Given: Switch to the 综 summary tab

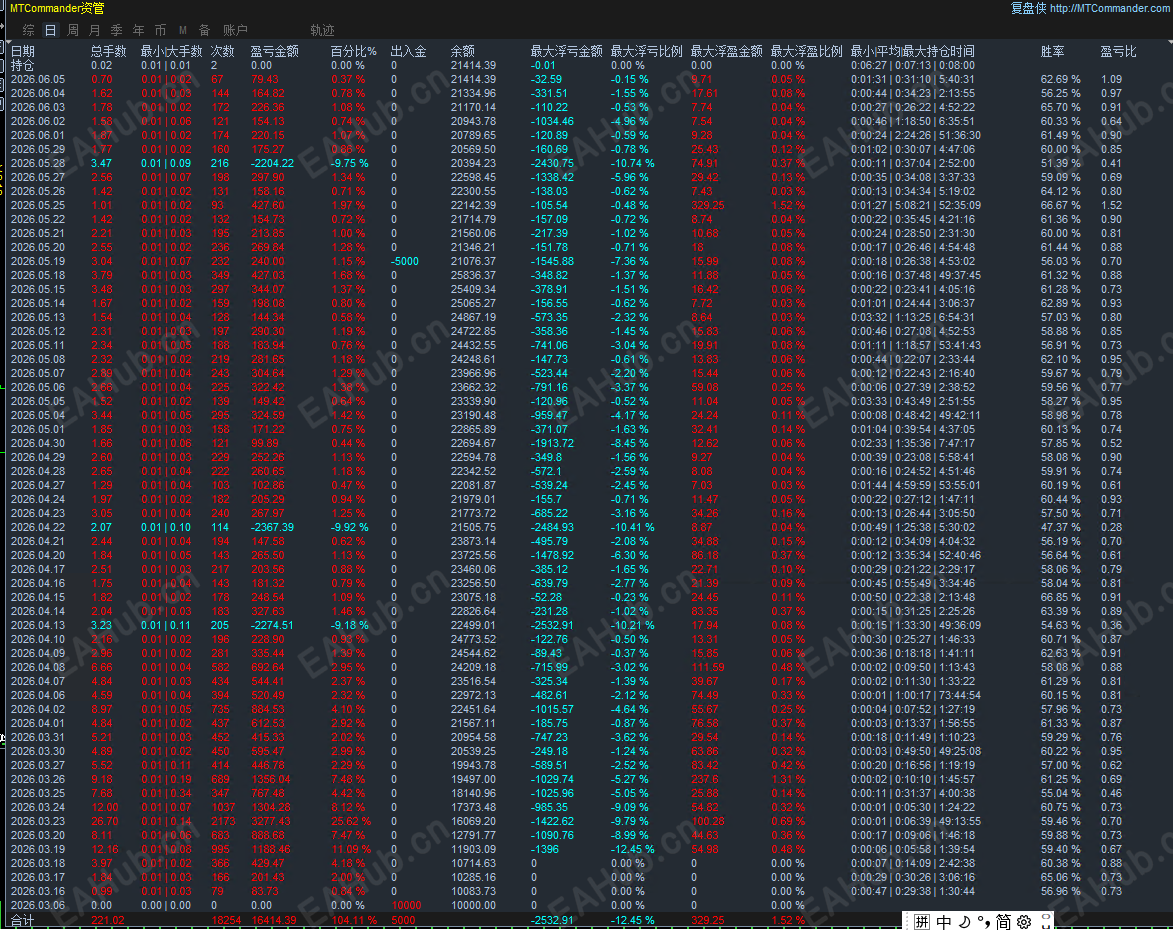Looking at the screenshot, I should click(28, 30).
